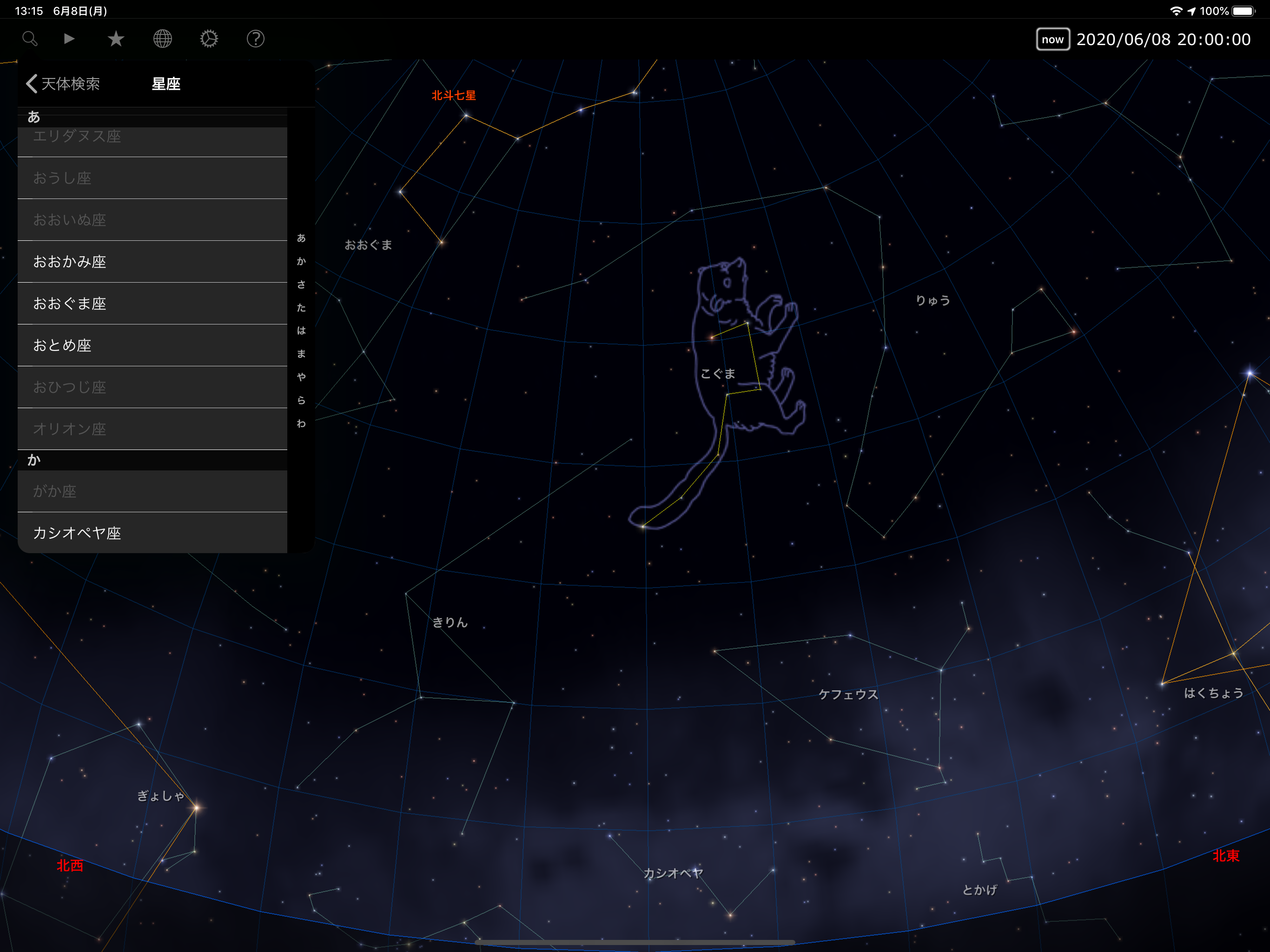Tap the 北西 direction marker

tap(70, 865)
